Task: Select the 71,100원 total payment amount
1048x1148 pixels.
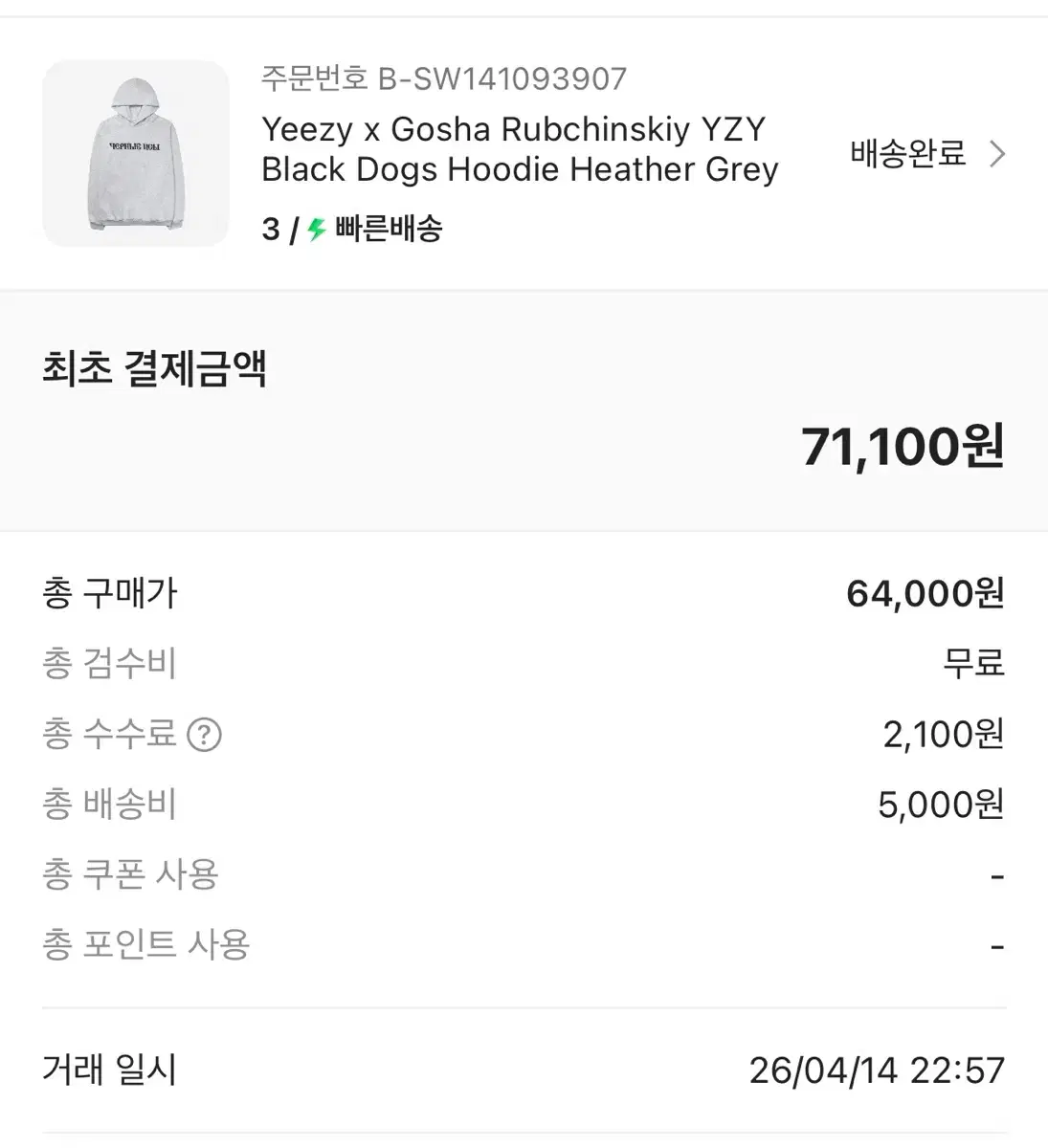Action: click(x=902, y=447)
